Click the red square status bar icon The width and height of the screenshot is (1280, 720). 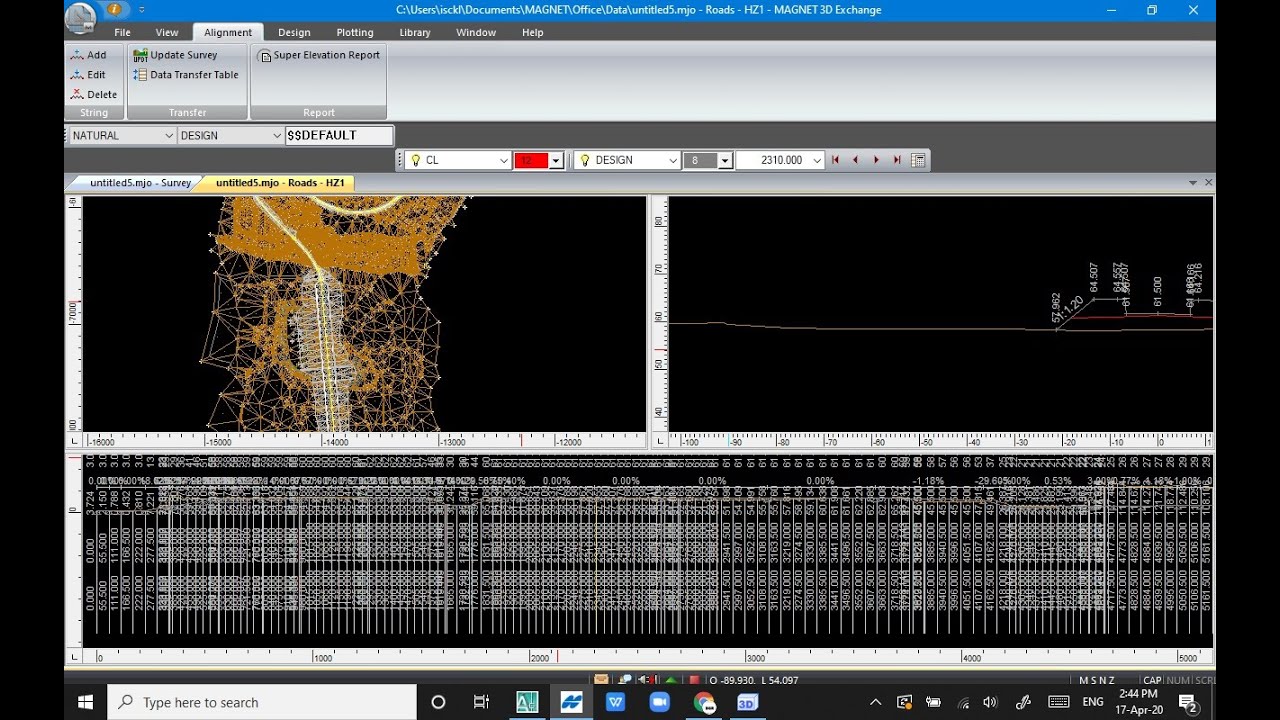(694, 680)
